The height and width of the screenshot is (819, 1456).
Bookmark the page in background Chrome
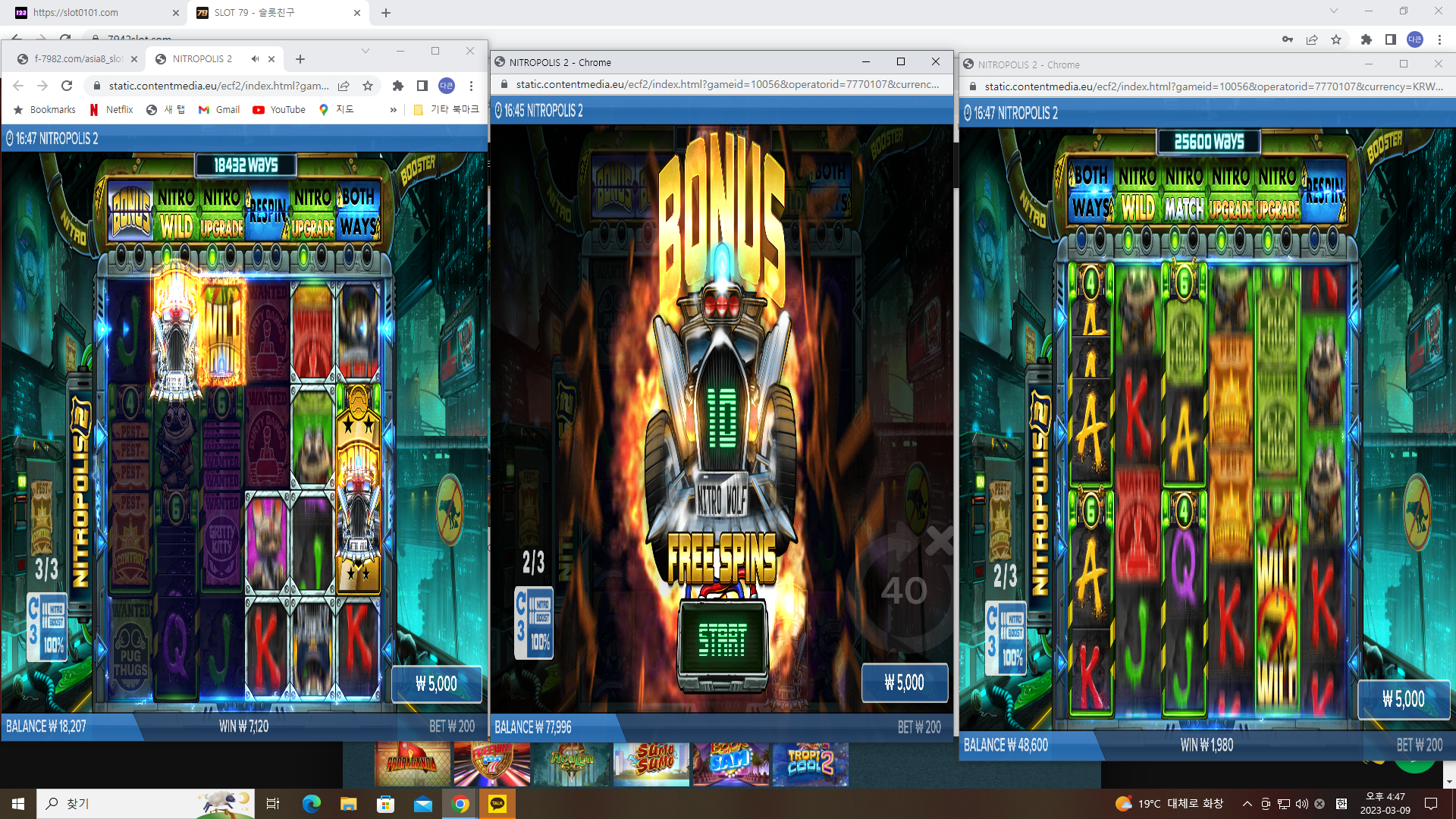[x=1336, y=39]
